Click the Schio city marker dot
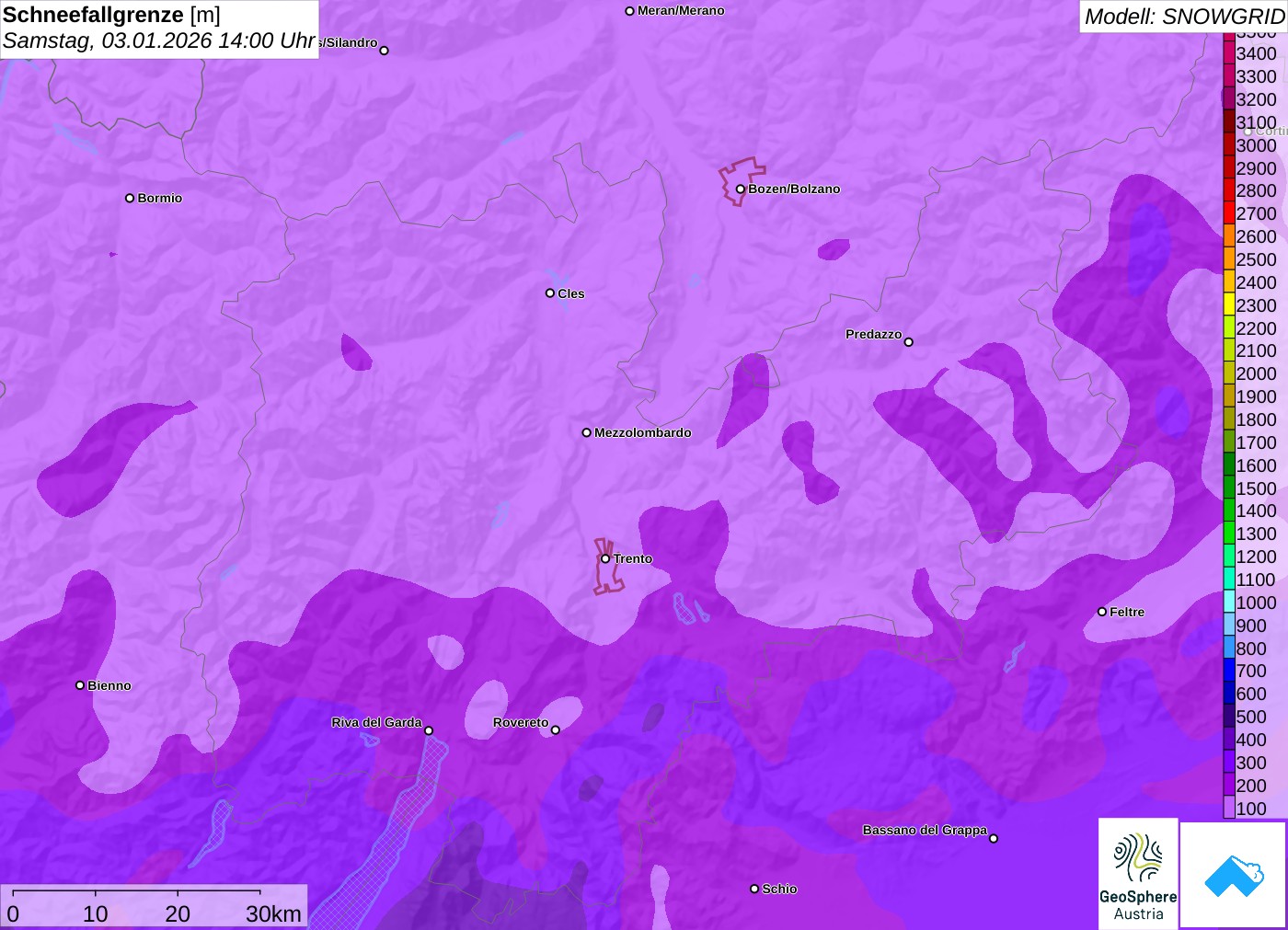1288x930 pixels. [754, 889]
